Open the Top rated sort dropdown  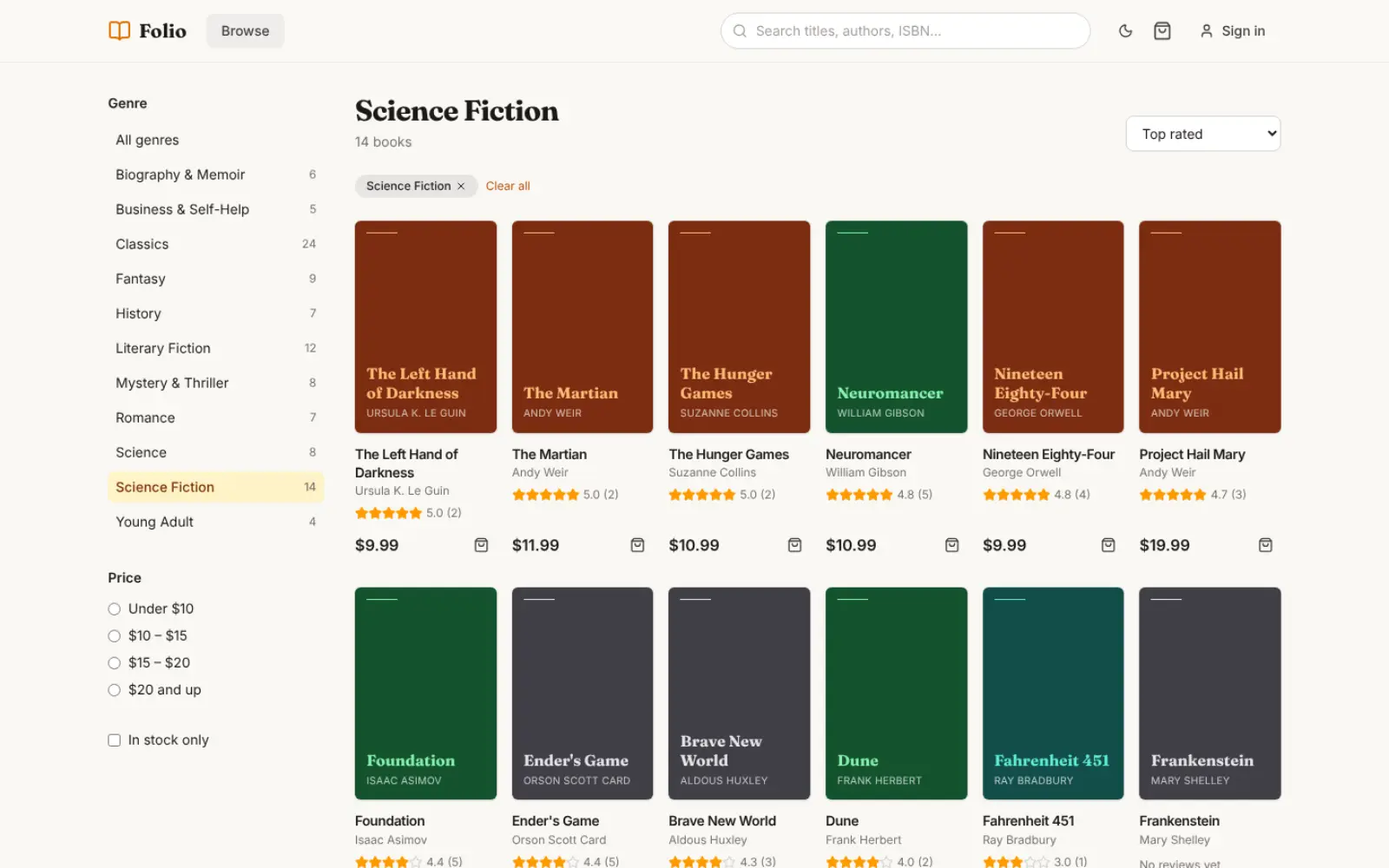pyautogui.click(x=1202, y=134)
